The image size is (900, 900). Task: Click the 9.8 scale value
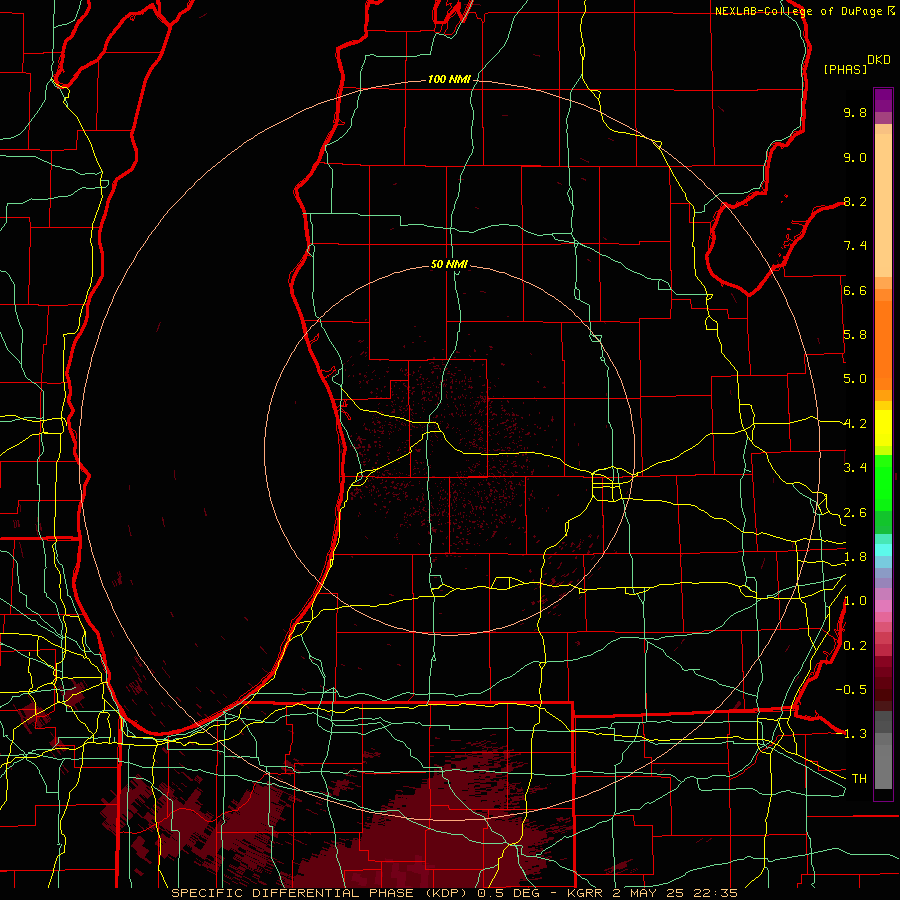pyautogui.click(x=855, y=112)
